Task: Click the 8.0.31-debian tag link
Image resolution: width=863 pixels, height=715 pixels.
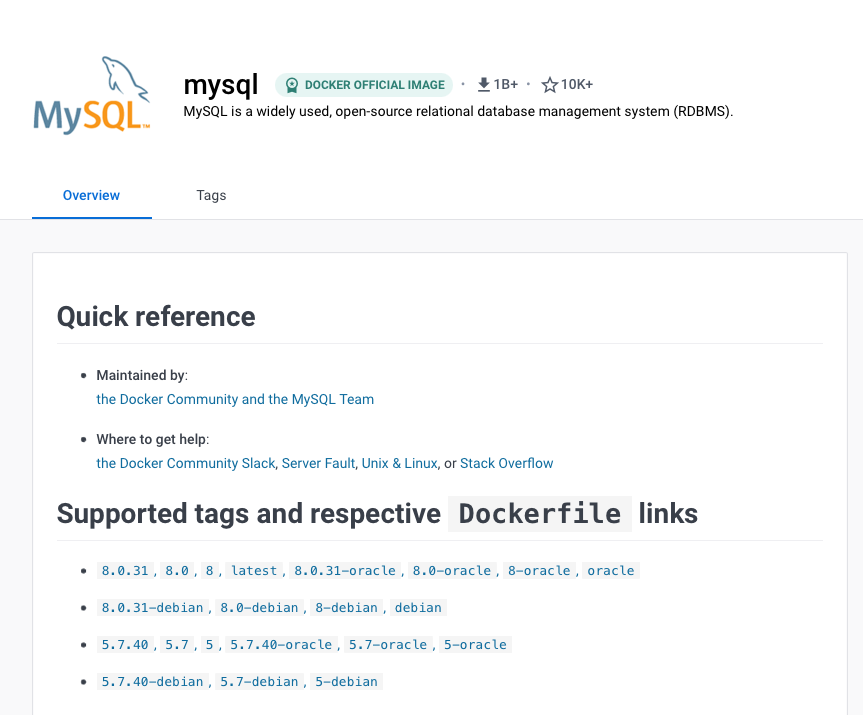Action: (x=153, y=608)
